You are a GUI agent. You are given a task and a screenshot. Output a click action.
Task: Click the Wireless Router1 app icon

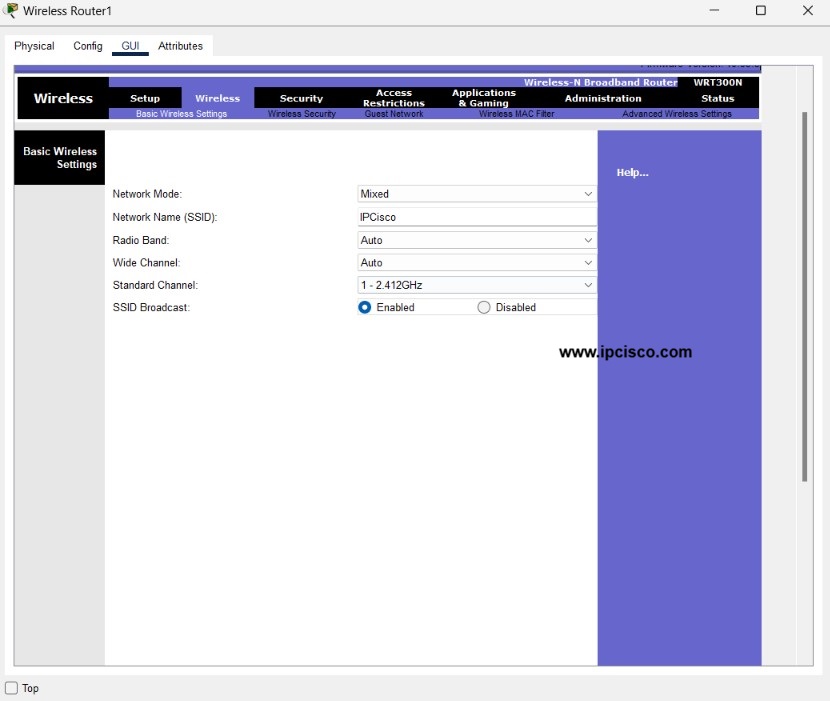click(10, 11)
